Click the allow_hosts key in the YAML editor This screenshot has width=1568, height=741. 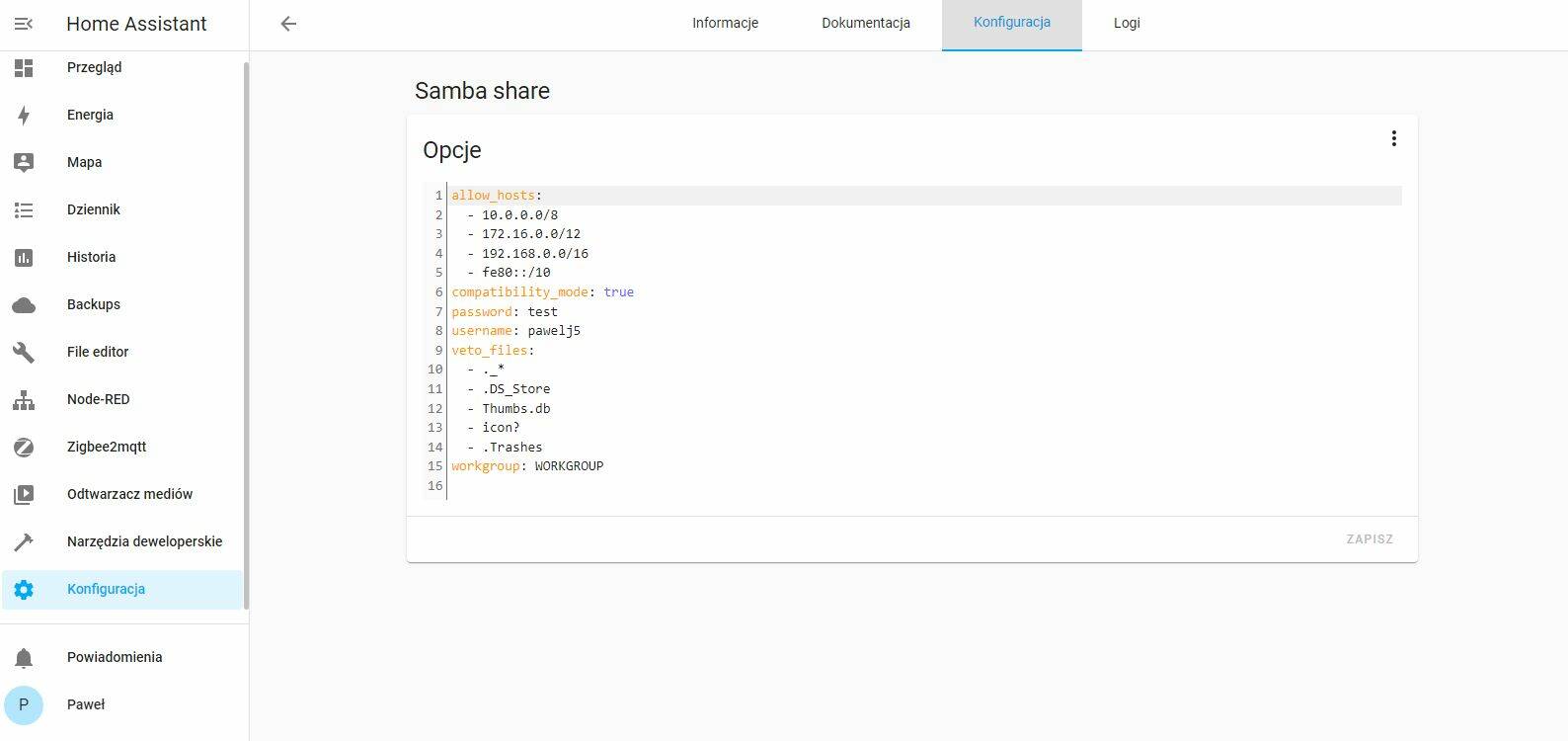pos(493,196)
